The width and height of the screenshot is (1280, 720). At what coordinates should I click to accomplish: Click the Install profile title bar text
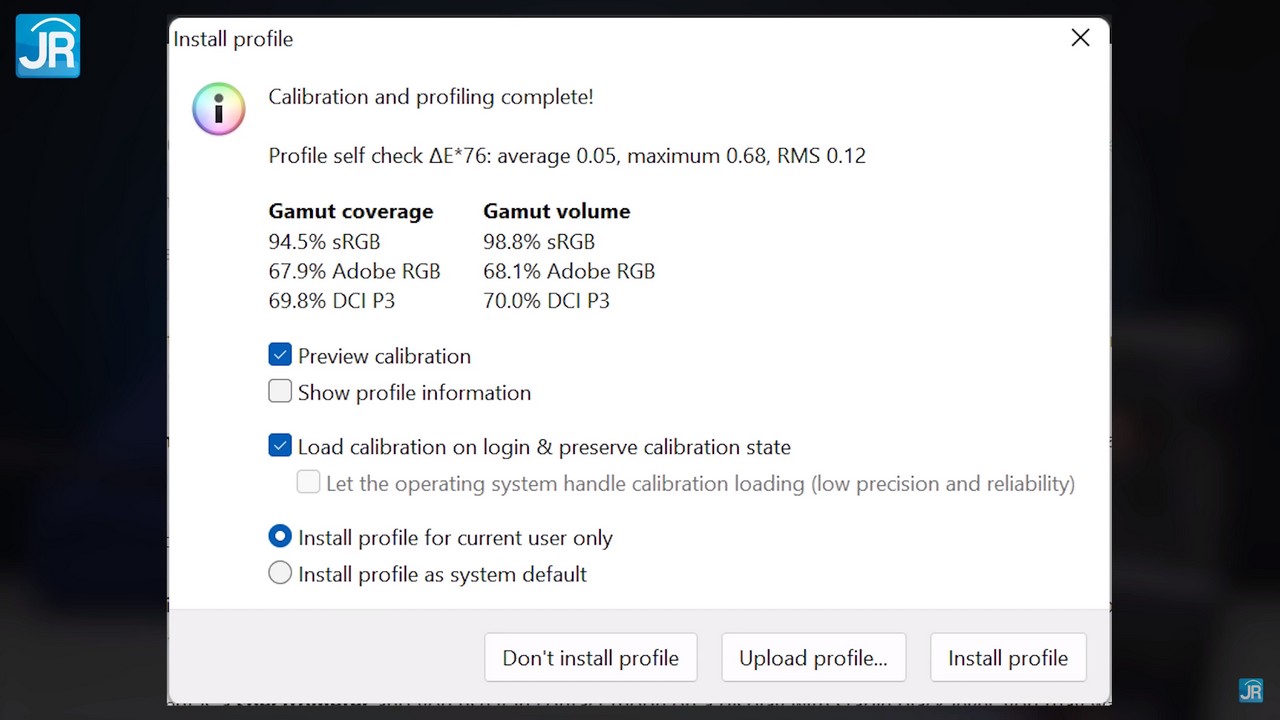(x=233, y=39)
